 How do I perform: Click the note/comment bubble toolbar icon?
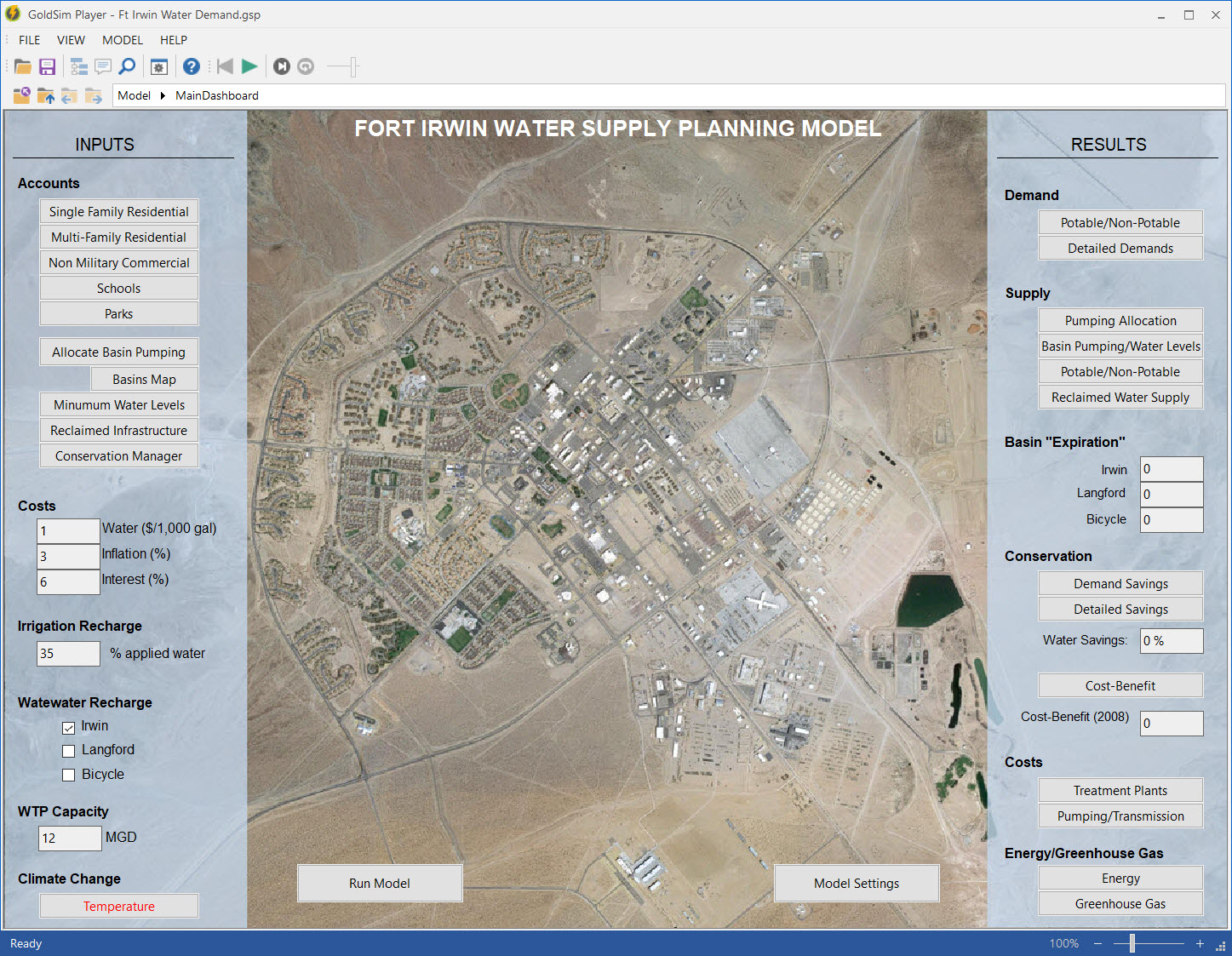click(x=103, y=66)
